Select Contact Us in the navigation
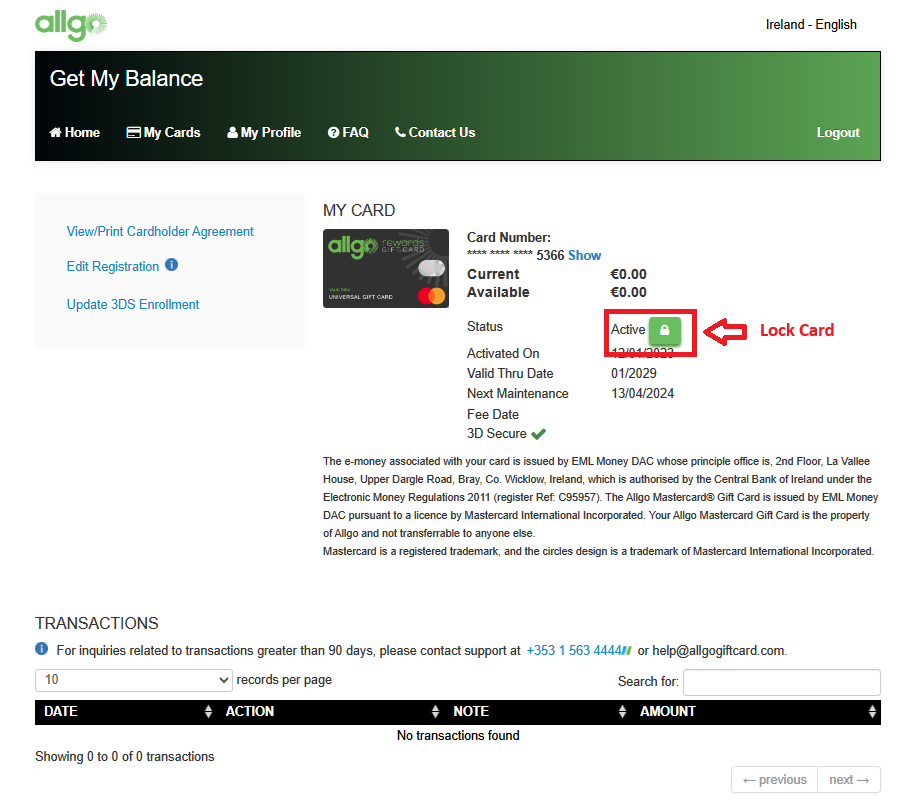The width and height of the screenshot is (909, 804). [x=435, y=132]
